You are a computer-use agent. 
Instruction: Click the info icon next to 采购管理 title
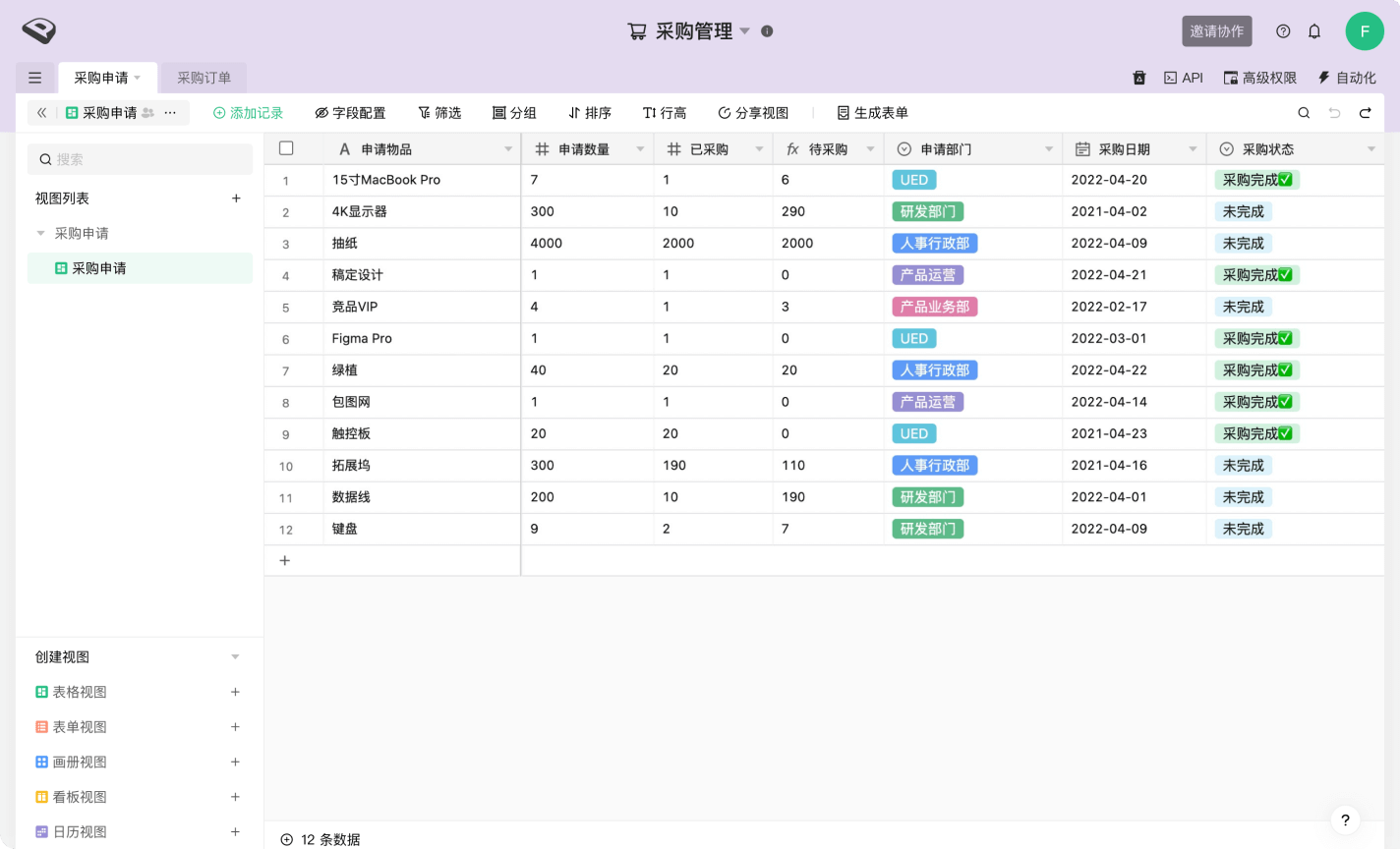(767, 31)
